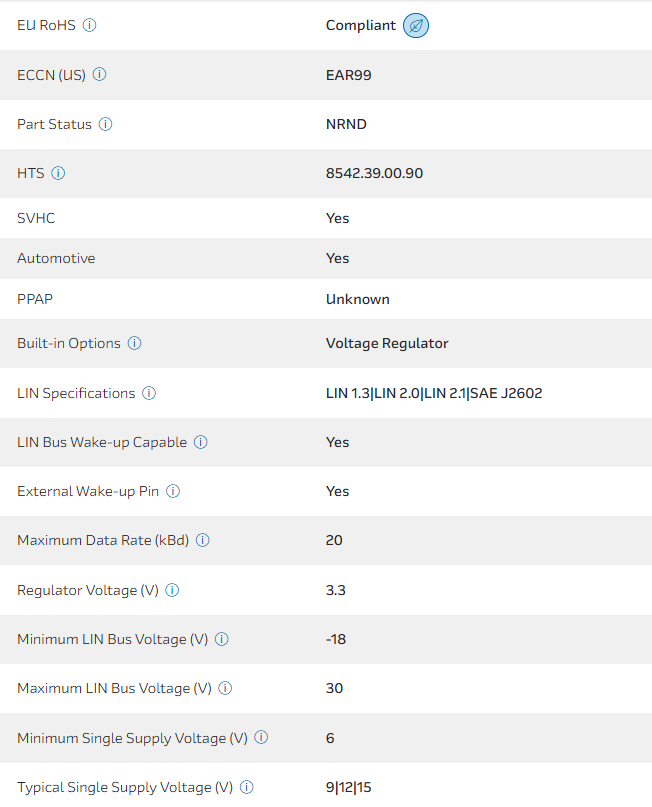Click the Part Status info icon
This screenshot has width=652, height=807.
106,125
